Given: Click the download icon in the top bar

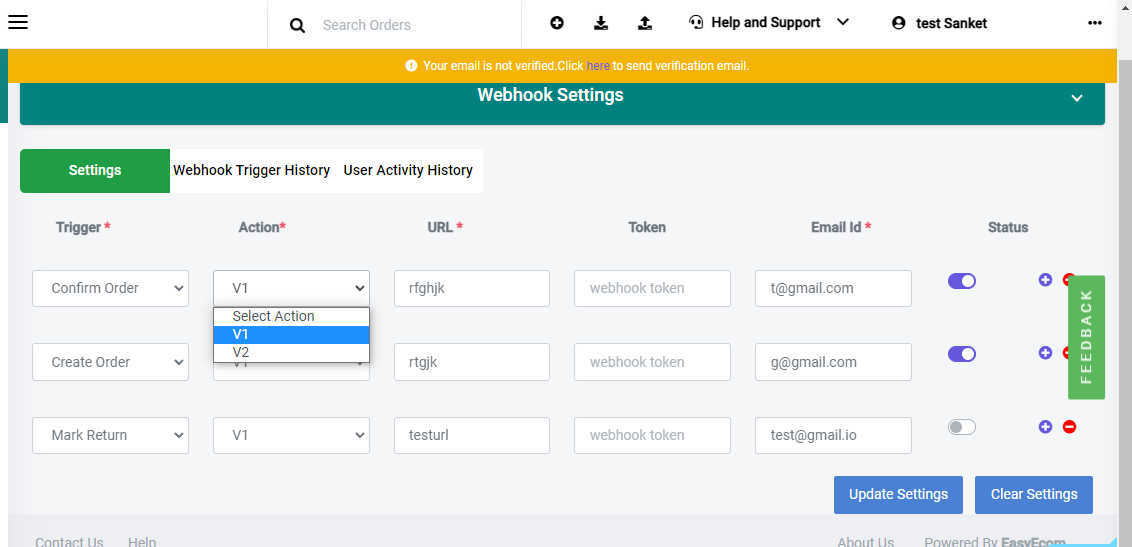Looking at the screenshot, I should click(x=601, y=23).
